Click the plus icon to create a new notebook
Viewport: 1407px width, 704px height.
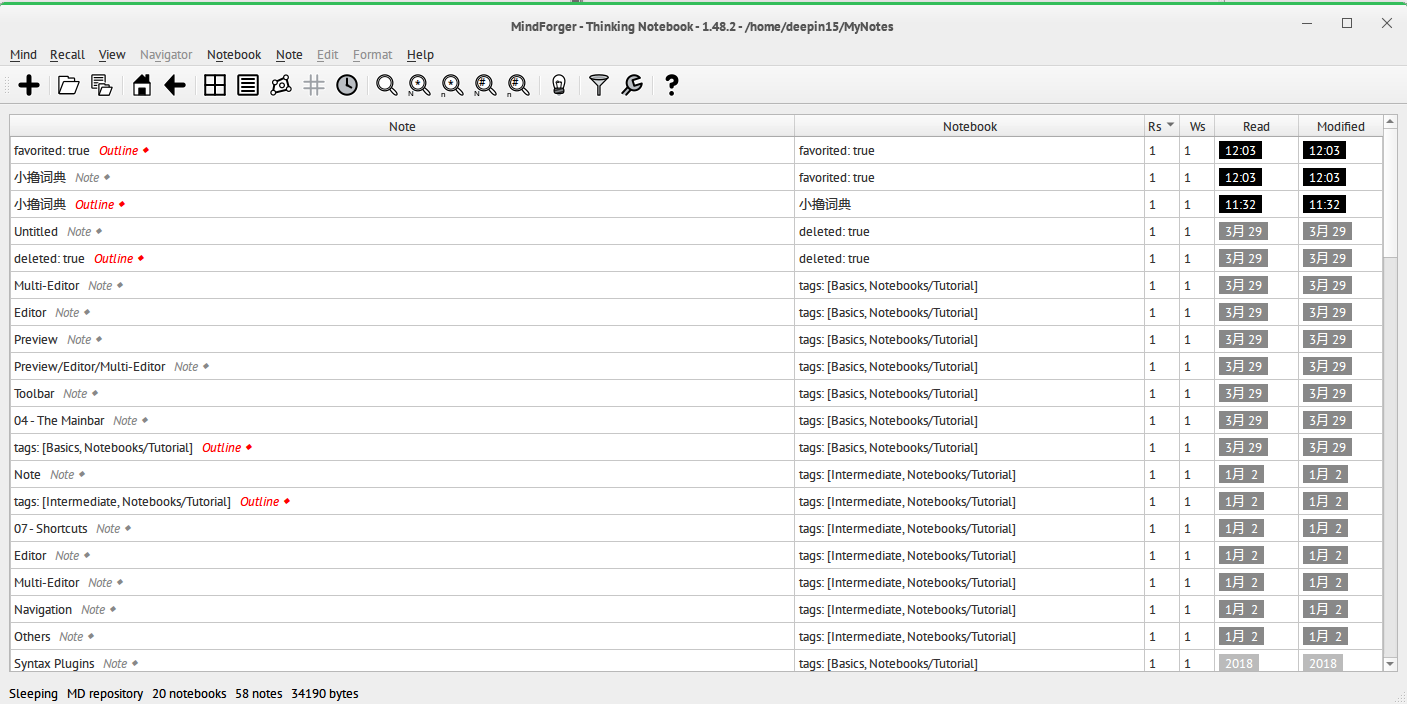[29, 86]
